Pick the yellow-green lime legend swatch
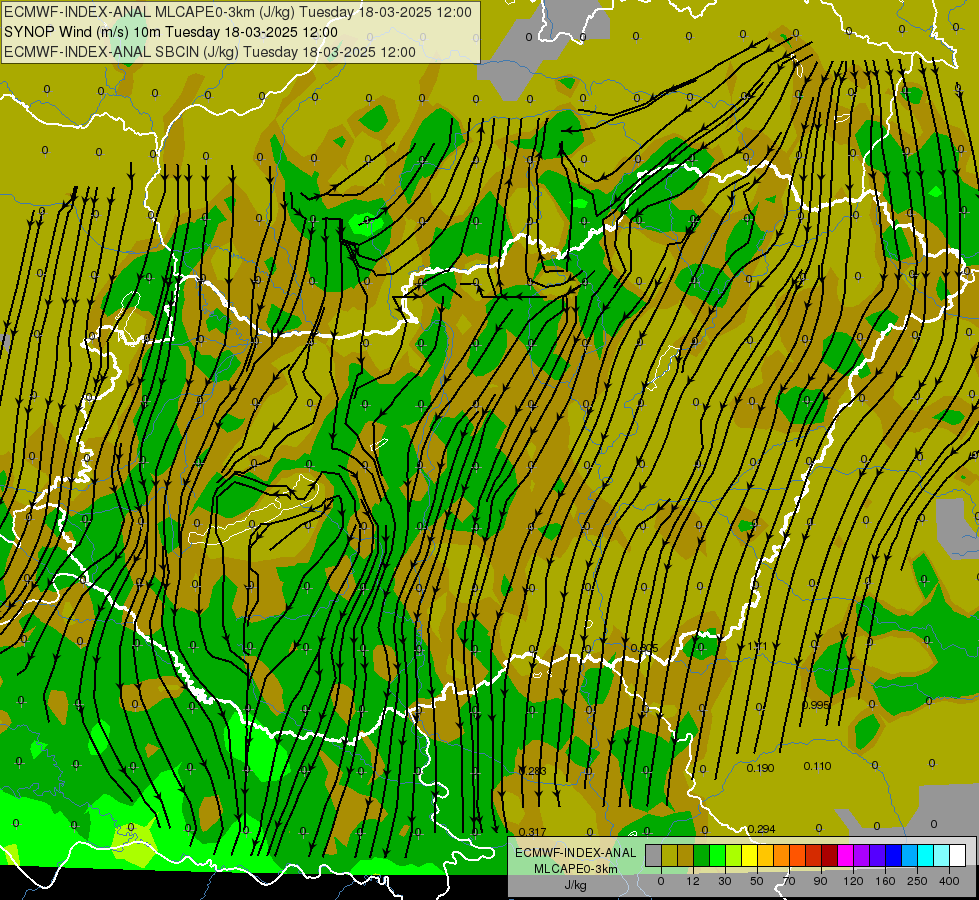979x900 pixels. pos(734,855)
